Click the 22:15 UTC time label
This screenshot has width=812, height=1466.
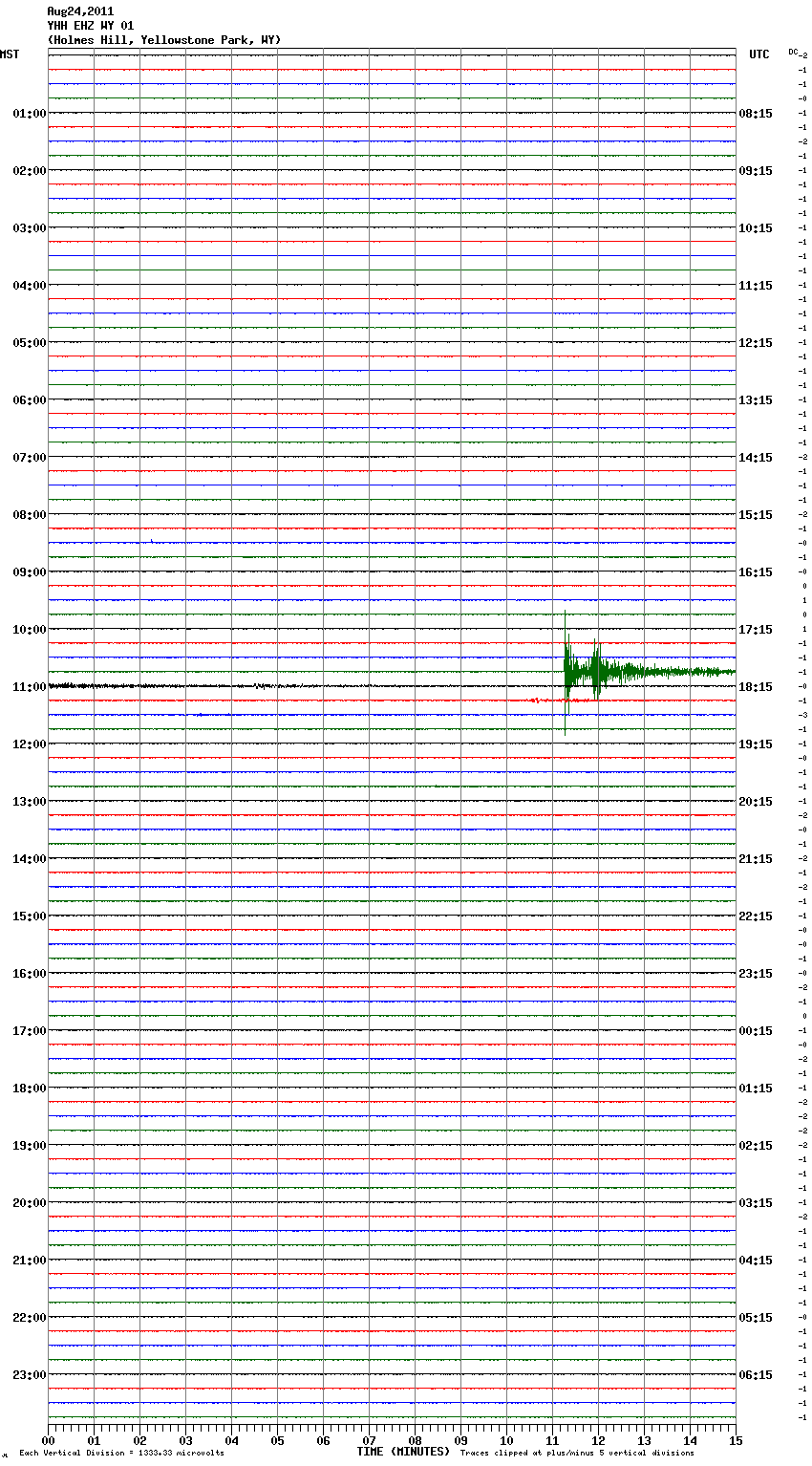[756, 916]
